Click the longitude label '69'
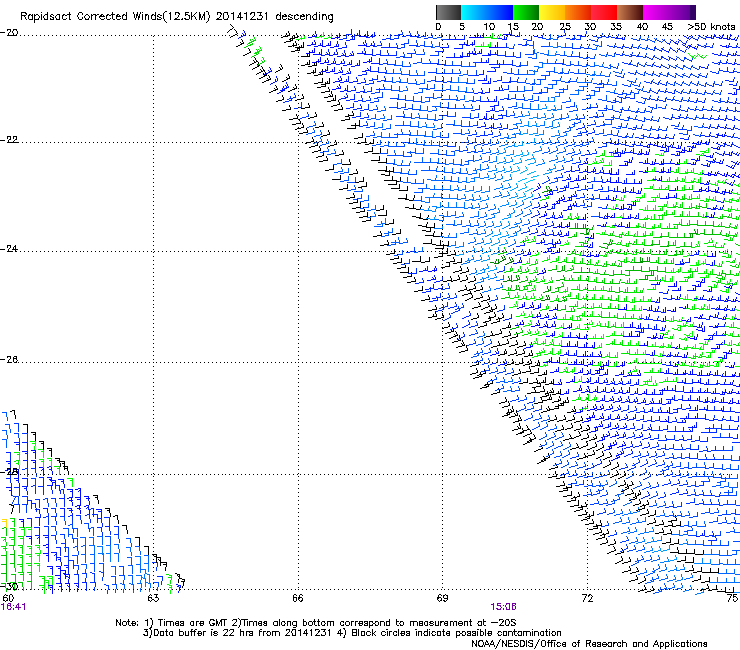Screen dimensions: 740x650 point(442,599)
